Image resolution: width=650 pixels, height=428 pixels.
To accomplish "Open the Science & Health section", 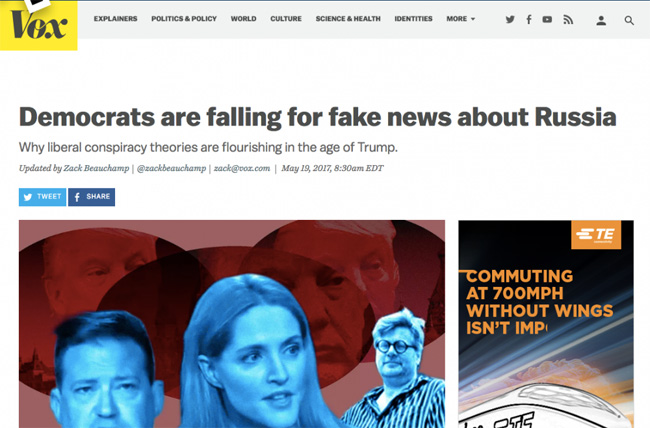I will pos(348,19).
